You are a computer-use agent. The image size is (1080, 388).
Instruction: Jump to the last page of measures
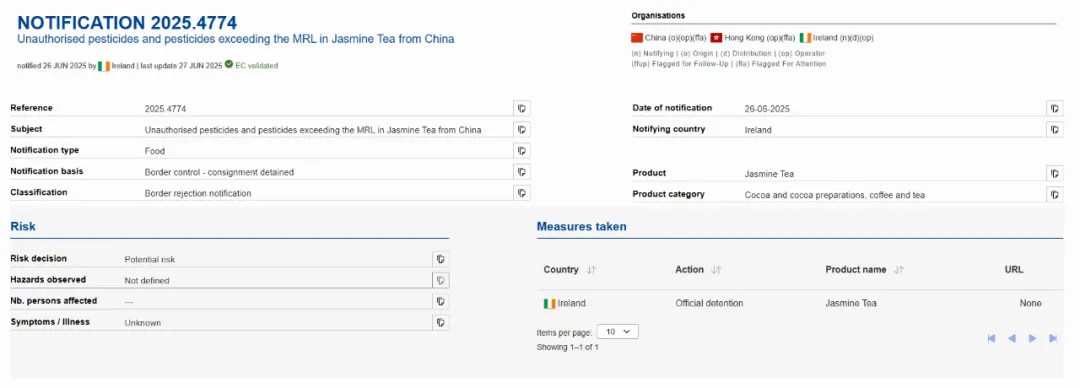(x=1052, y=338)
